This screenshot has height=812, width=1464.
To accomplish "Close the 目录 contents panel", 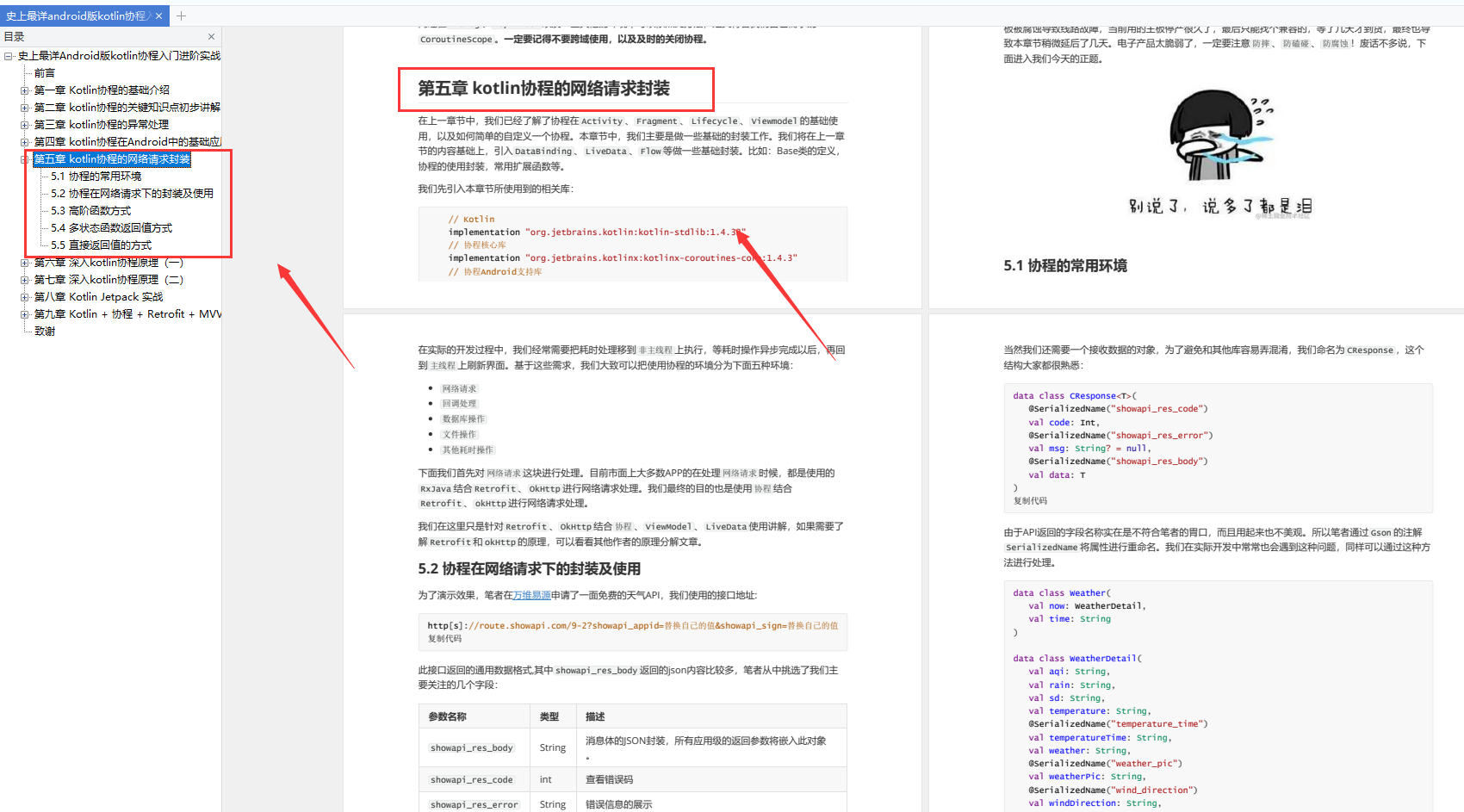I will [211, 36].
